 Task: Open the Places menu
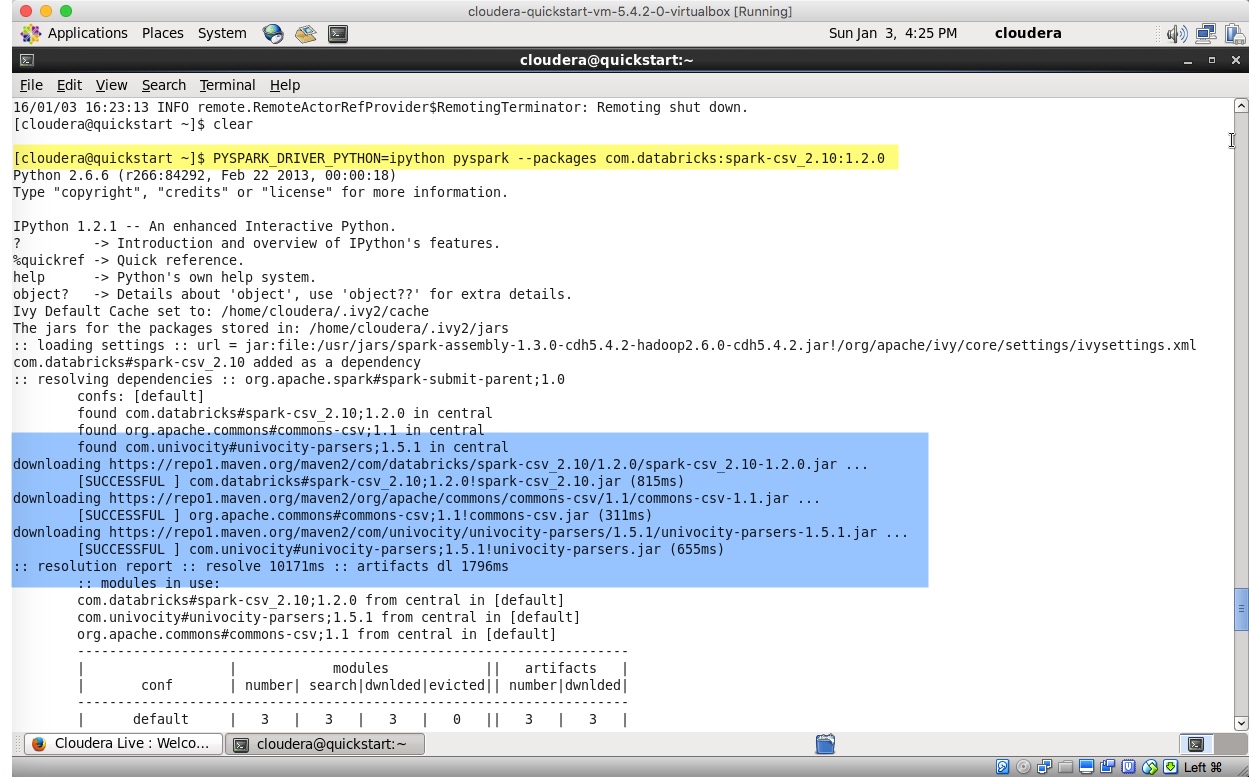point(162,33)
